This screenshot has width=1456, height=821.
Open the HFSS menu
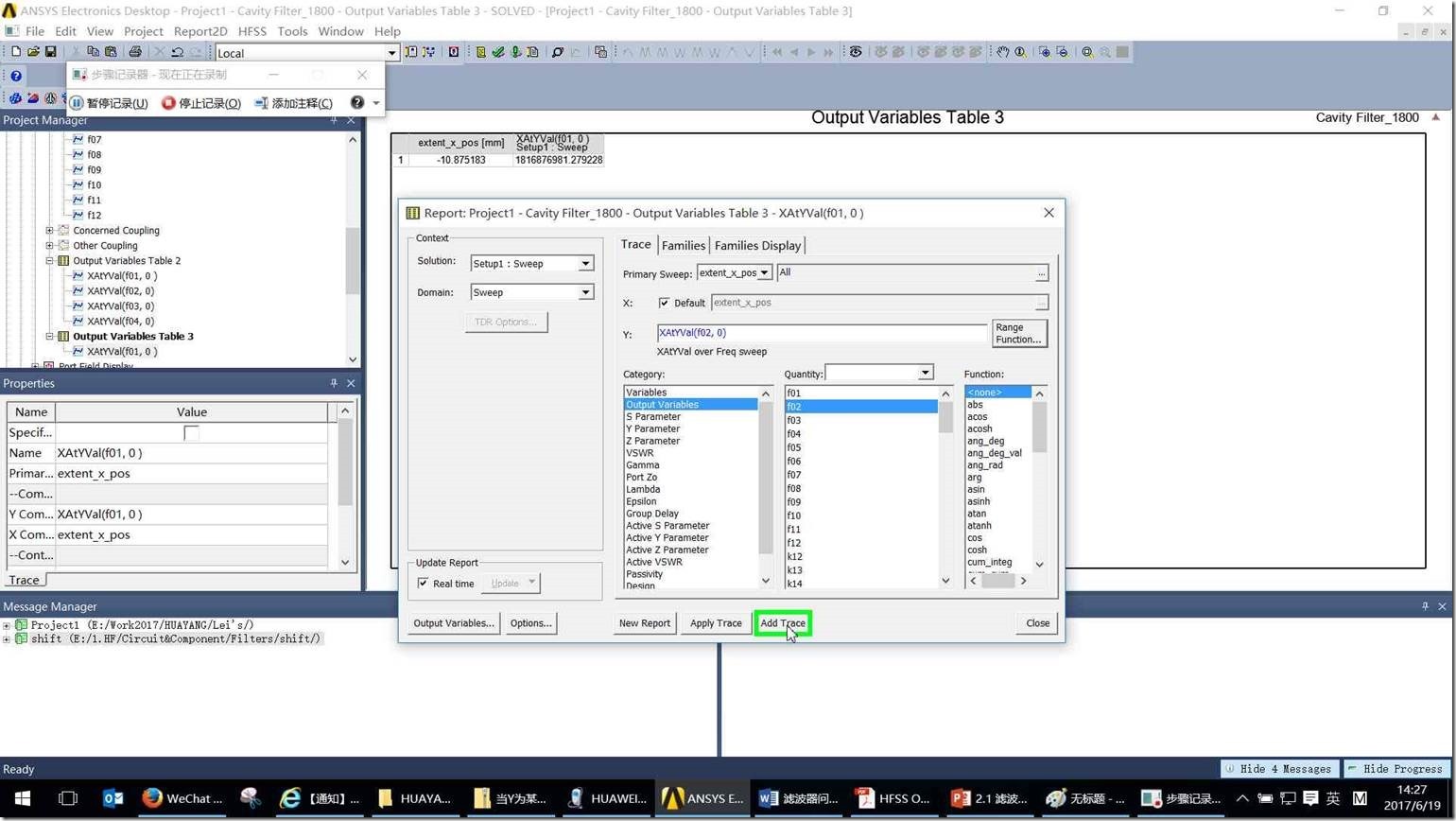tap(252, 31)
